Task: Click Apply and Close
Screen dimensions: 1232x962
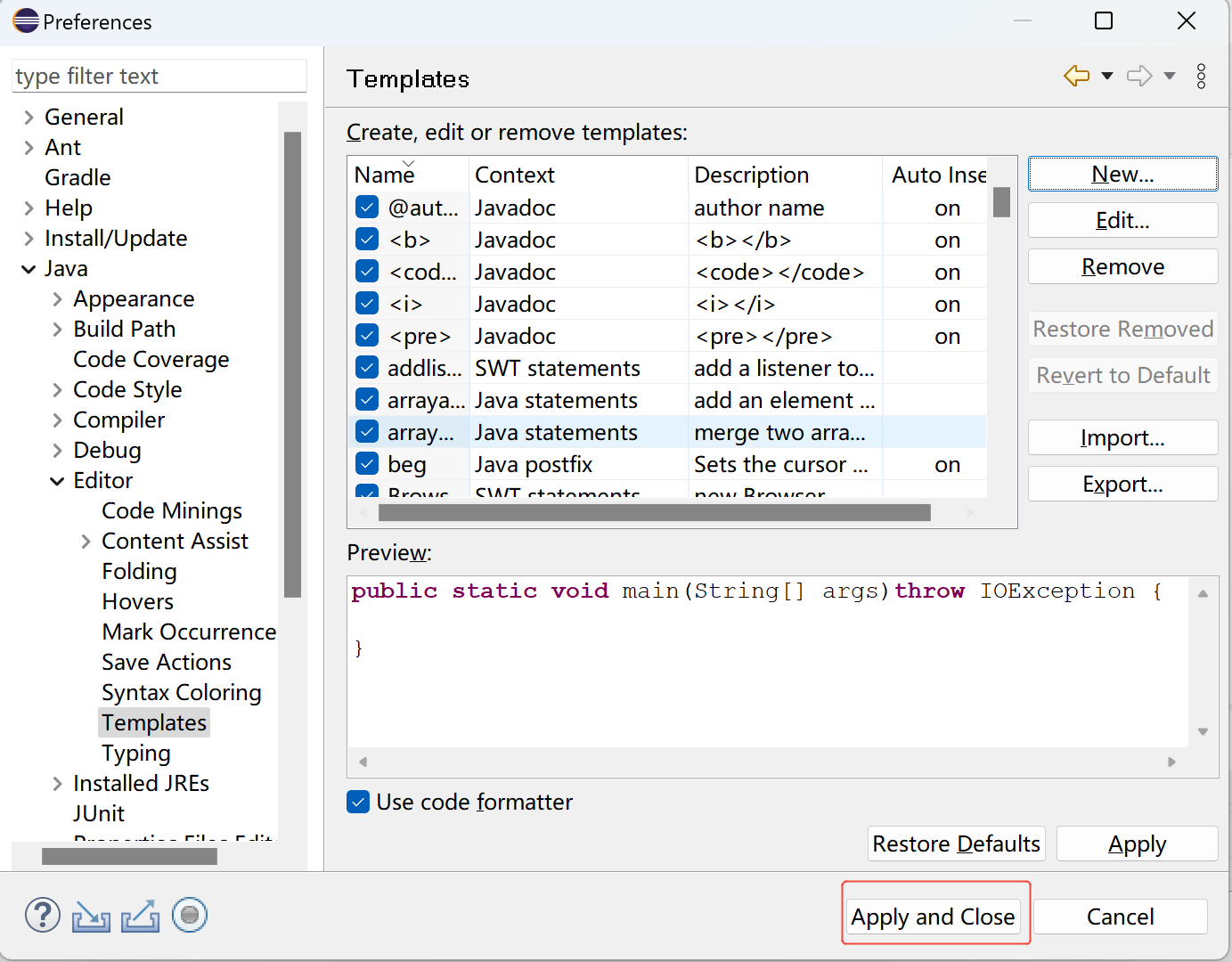Action: (x=933, y=917)
